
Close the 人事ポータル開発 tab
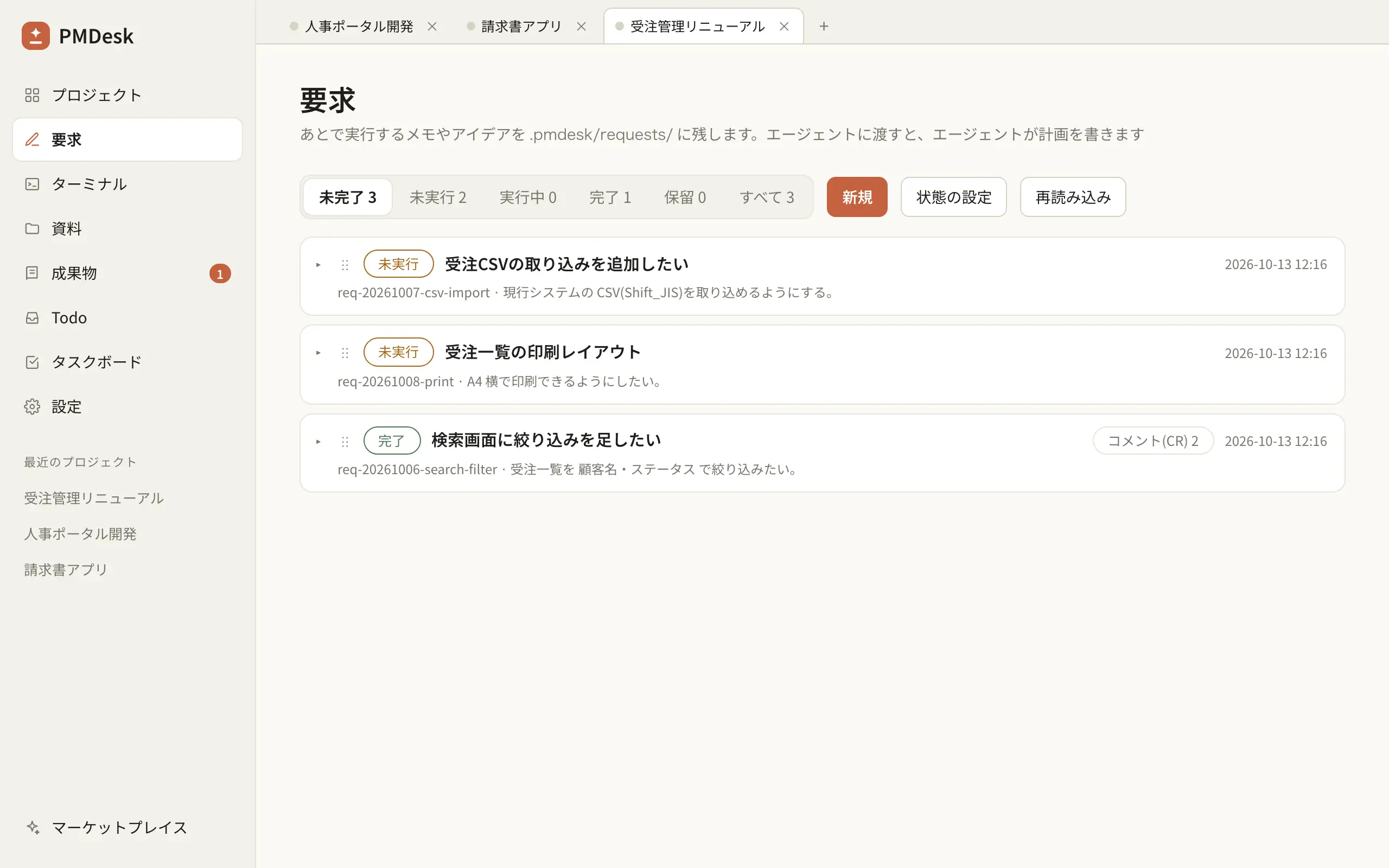(x=432, y=27)
